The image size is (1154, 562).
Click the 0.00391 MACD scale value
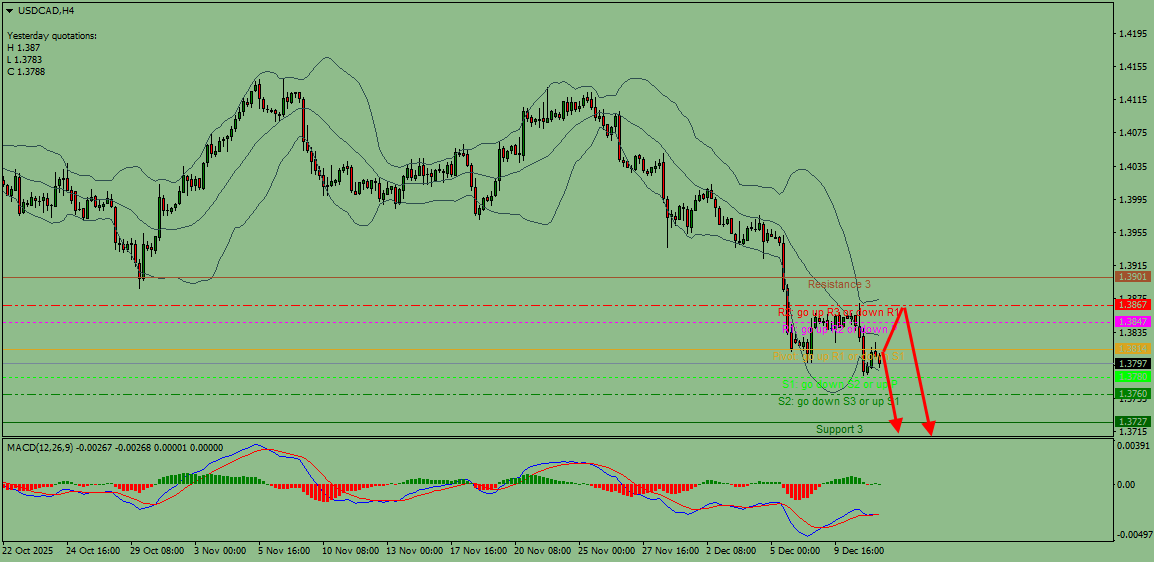(1132, 446)
